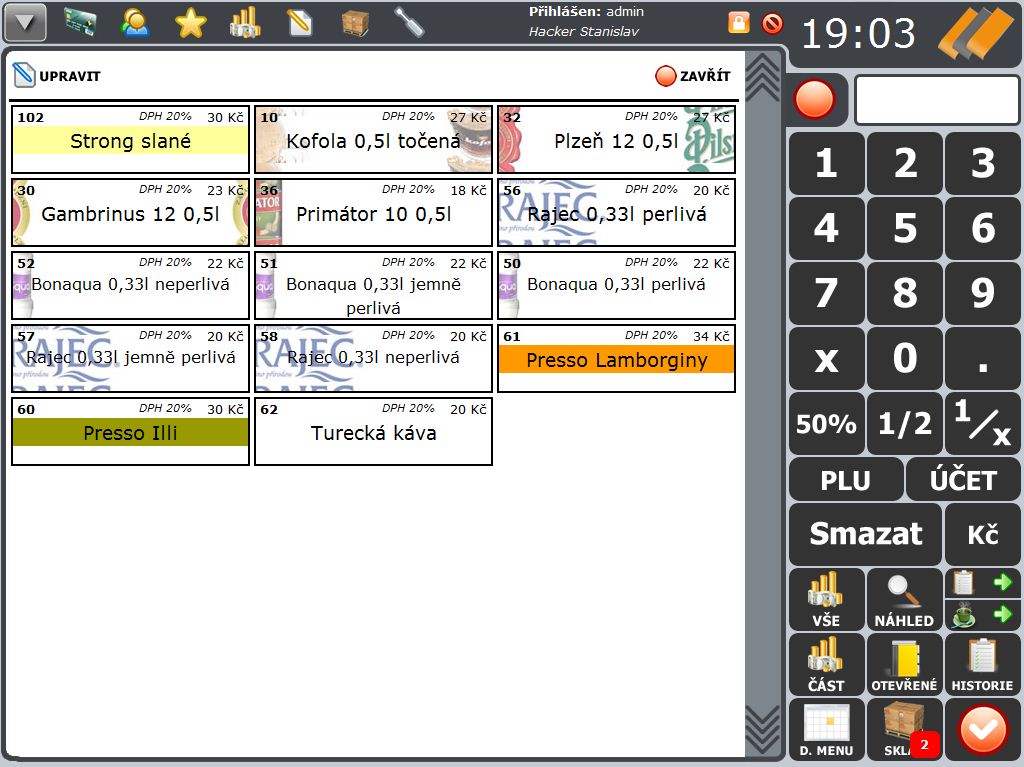Click ČÁST to pay part
The height and width of the screenshot is (767, 1024).
pos(827,664)
